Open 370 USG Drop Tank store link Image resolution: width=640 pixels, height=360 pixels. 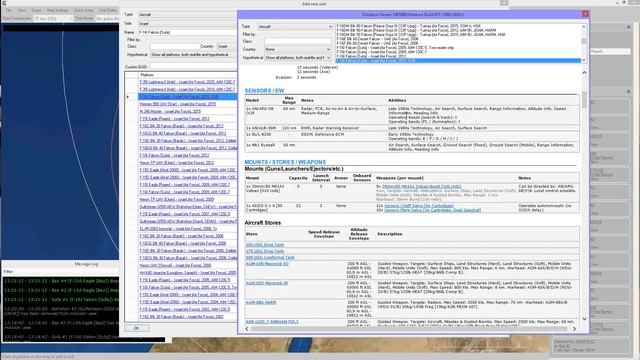click(264, 251)
